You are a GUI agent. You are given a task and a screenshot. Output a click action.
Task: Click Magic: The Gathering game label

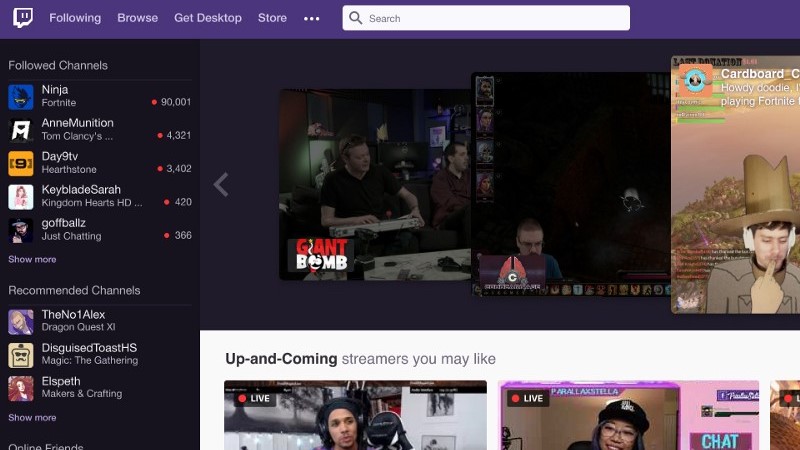(90, 360)
